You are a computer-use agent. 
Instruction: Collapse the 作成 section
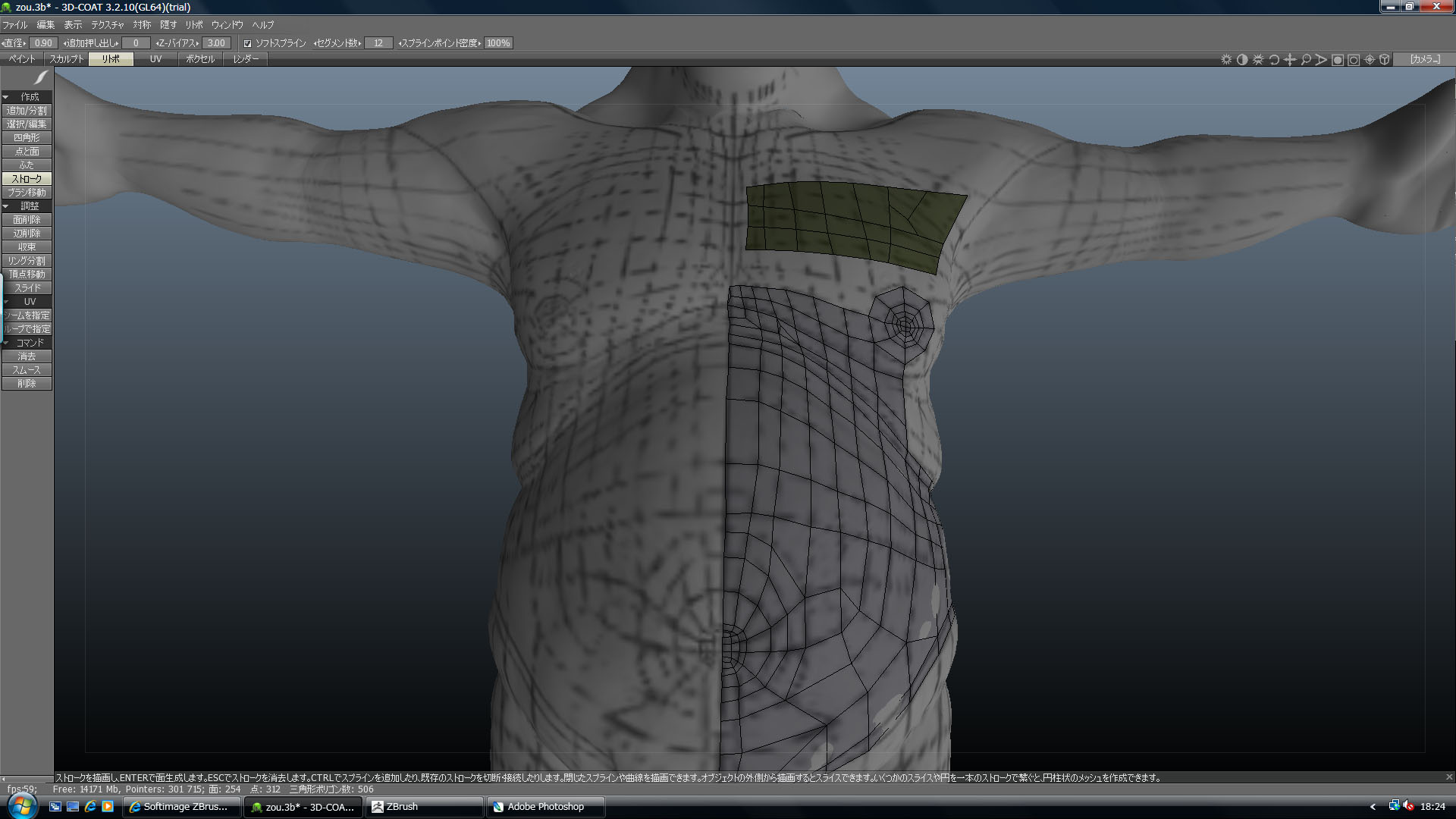[6, 97]
